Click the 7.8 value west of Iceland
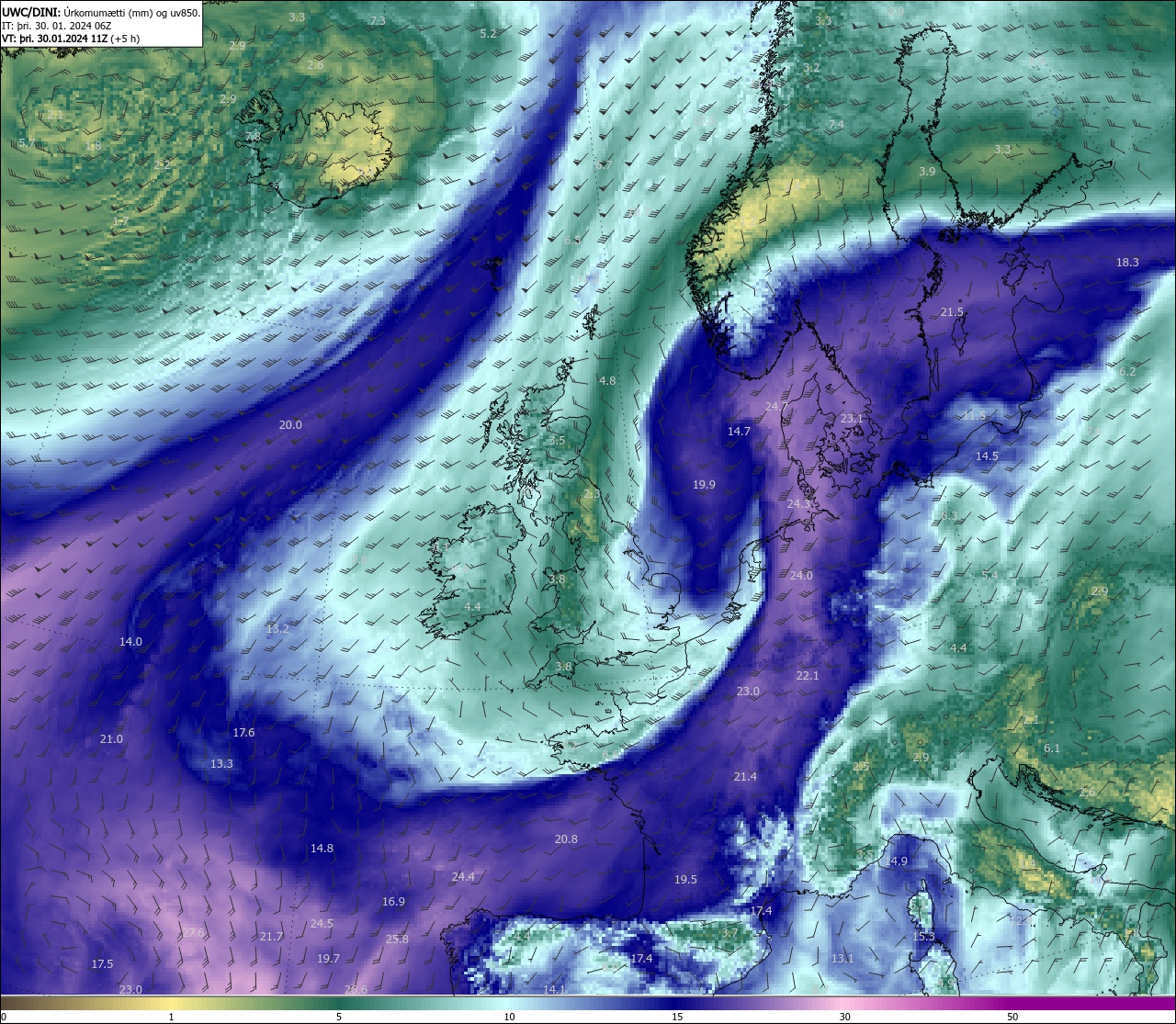Image resolution: width=1176 pixels, height=1024 pixels. click(x=253, y=137)
